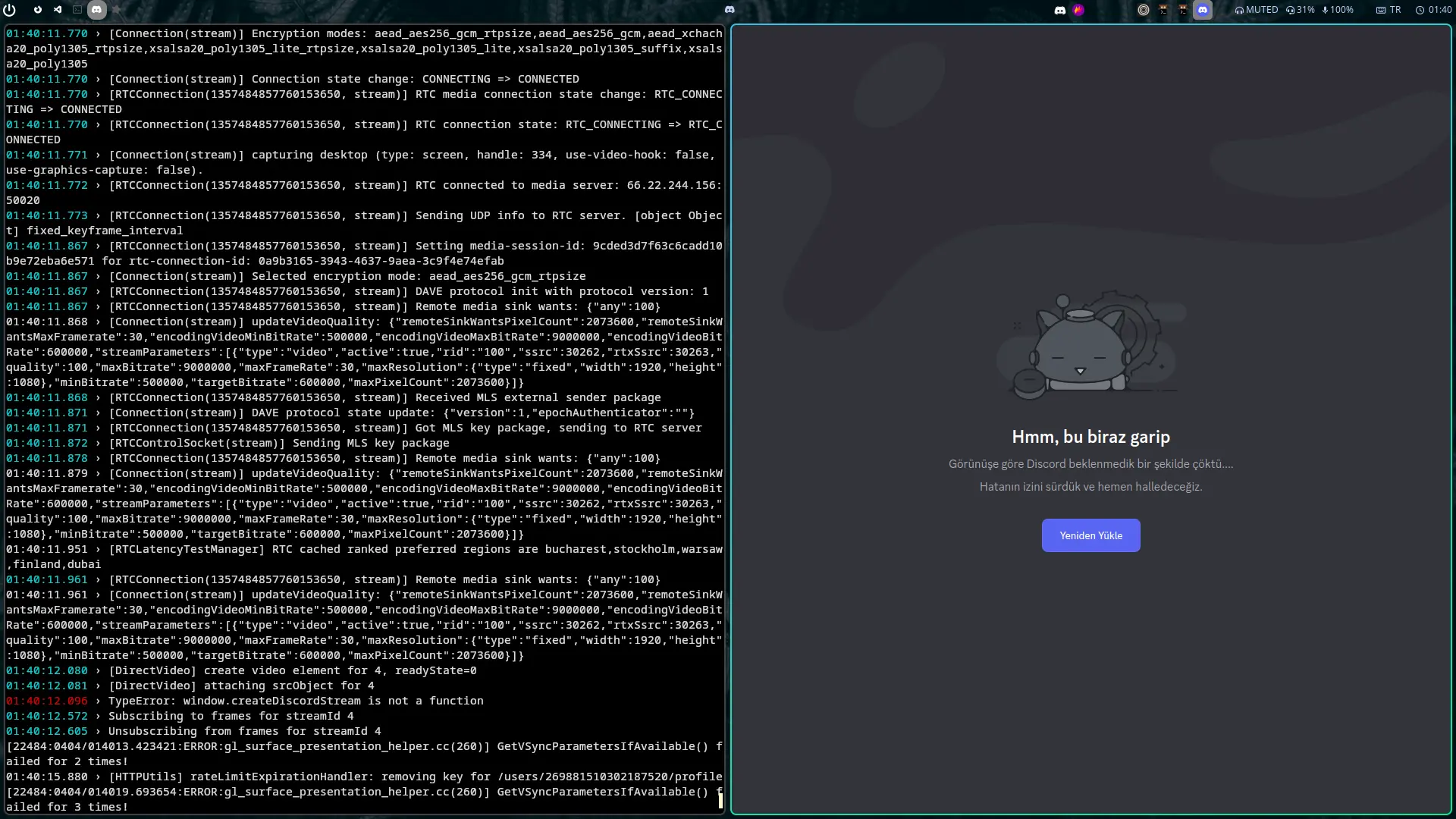Image resolution: width=1456 pixels, height=819 pixels.
Task: Click the 01:40:11.878 'Remote media sink wants' line
Action: click(334, 458)
